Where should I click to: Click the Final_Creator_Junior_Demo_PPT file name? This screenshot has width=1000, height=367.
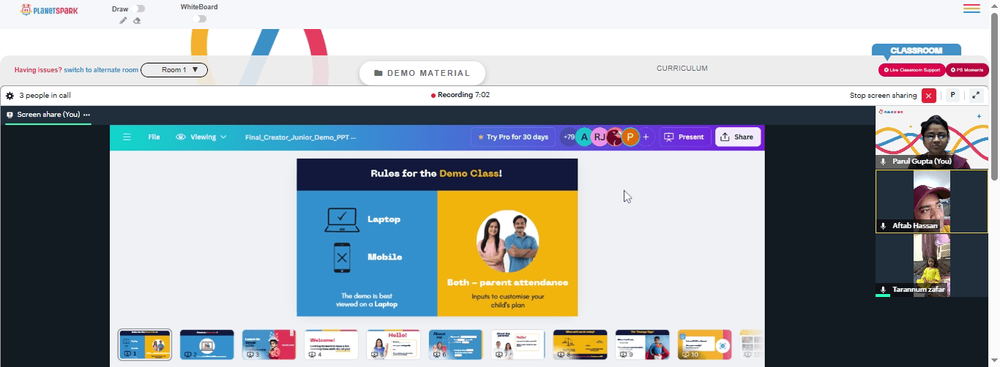click(300, 137)
